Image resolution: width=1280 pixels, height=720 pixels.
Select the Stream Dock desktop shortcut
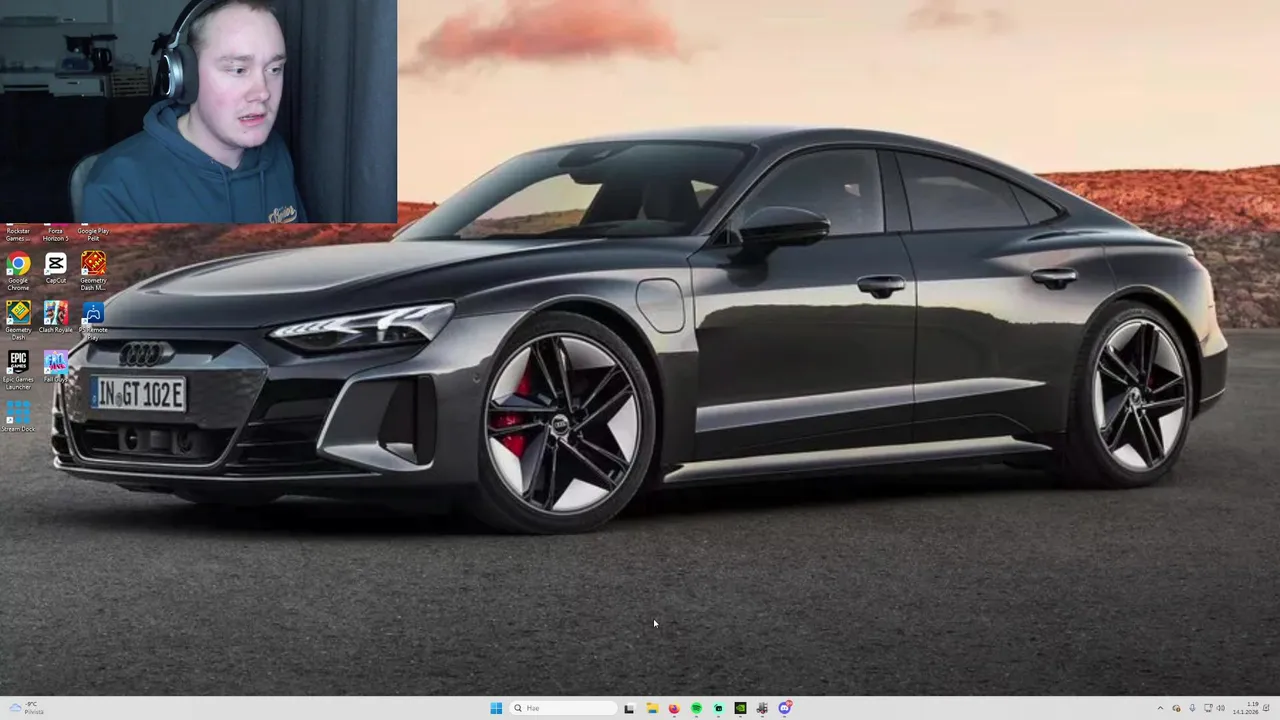pos(18,416)
